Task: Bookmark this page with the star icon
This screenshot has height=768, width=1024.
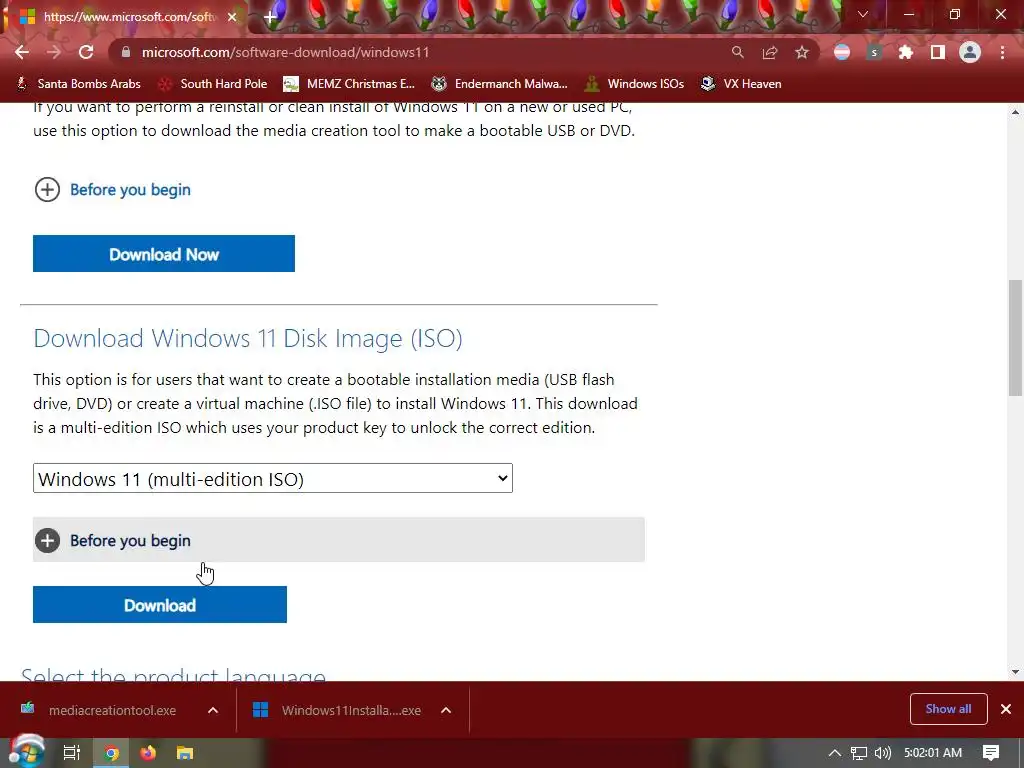Action: coord(802,52)
